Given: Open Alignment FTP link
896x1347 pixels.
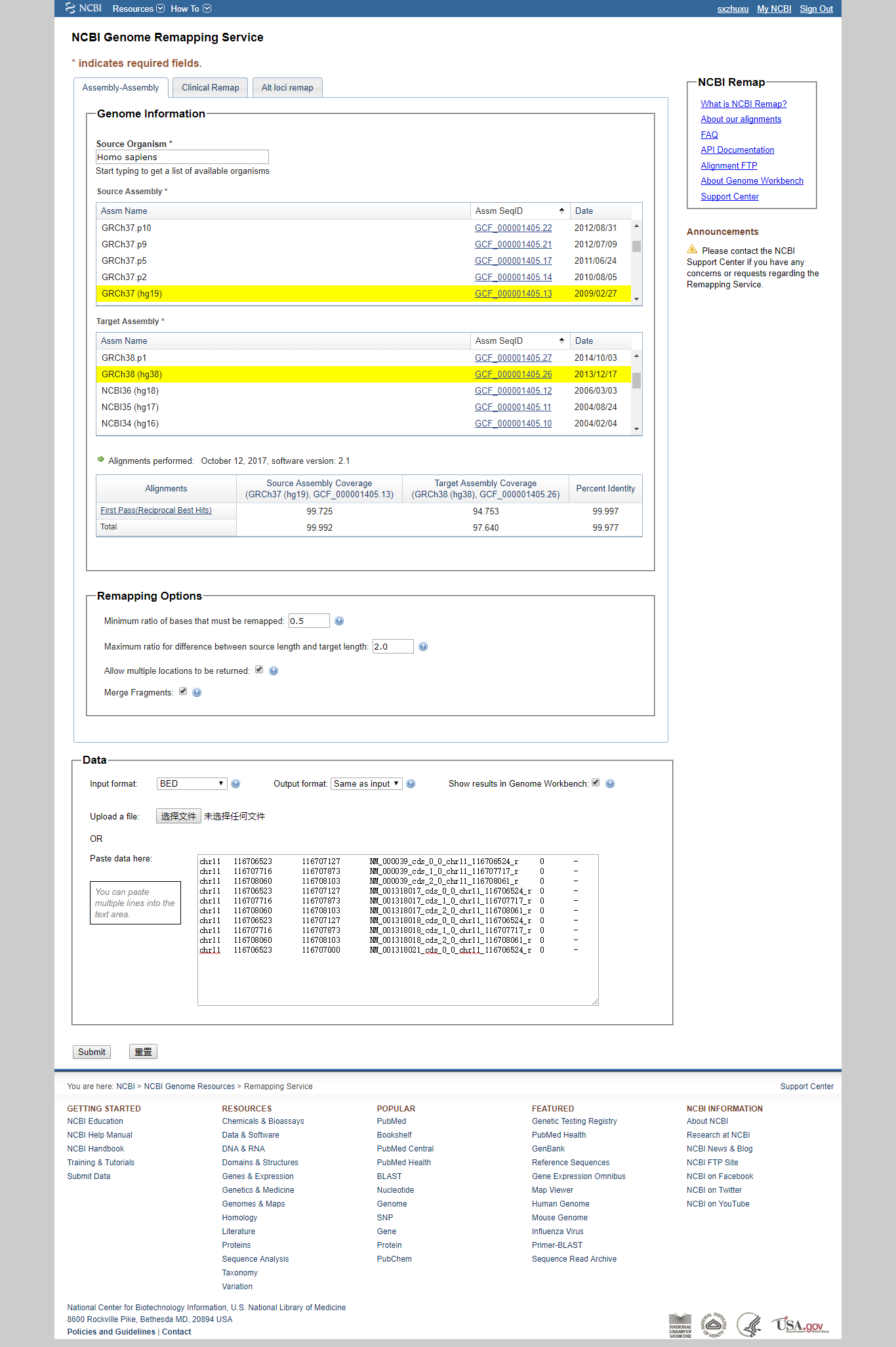Looking at the screenshot, I should (x=729, y=165).
